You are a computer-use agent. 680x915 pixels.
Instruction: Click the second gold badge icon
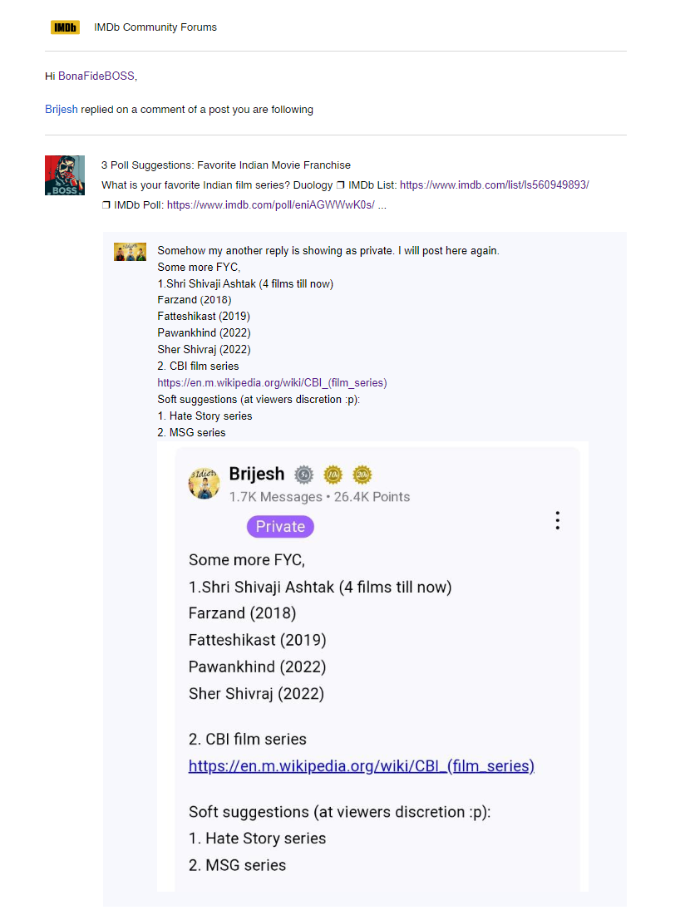tap(362, 474)
